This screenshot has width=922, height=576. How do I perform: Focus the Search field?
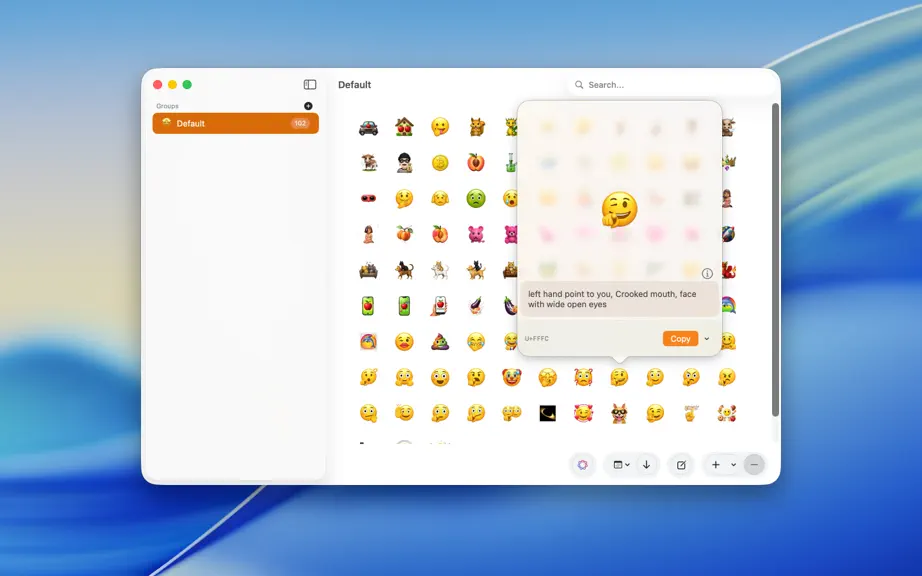pyautogui.click(x=670, y=85)
